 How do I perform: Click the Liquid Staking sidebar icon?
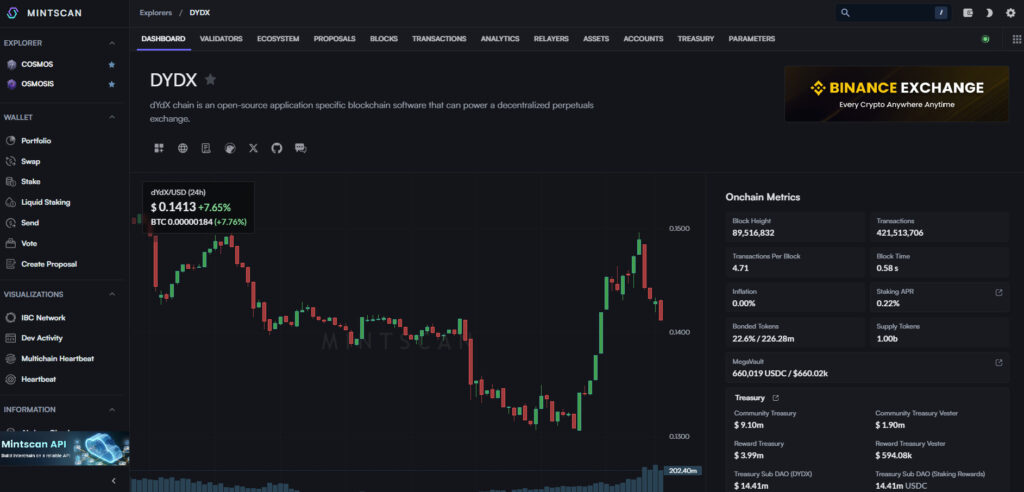[x=10, y=203]
